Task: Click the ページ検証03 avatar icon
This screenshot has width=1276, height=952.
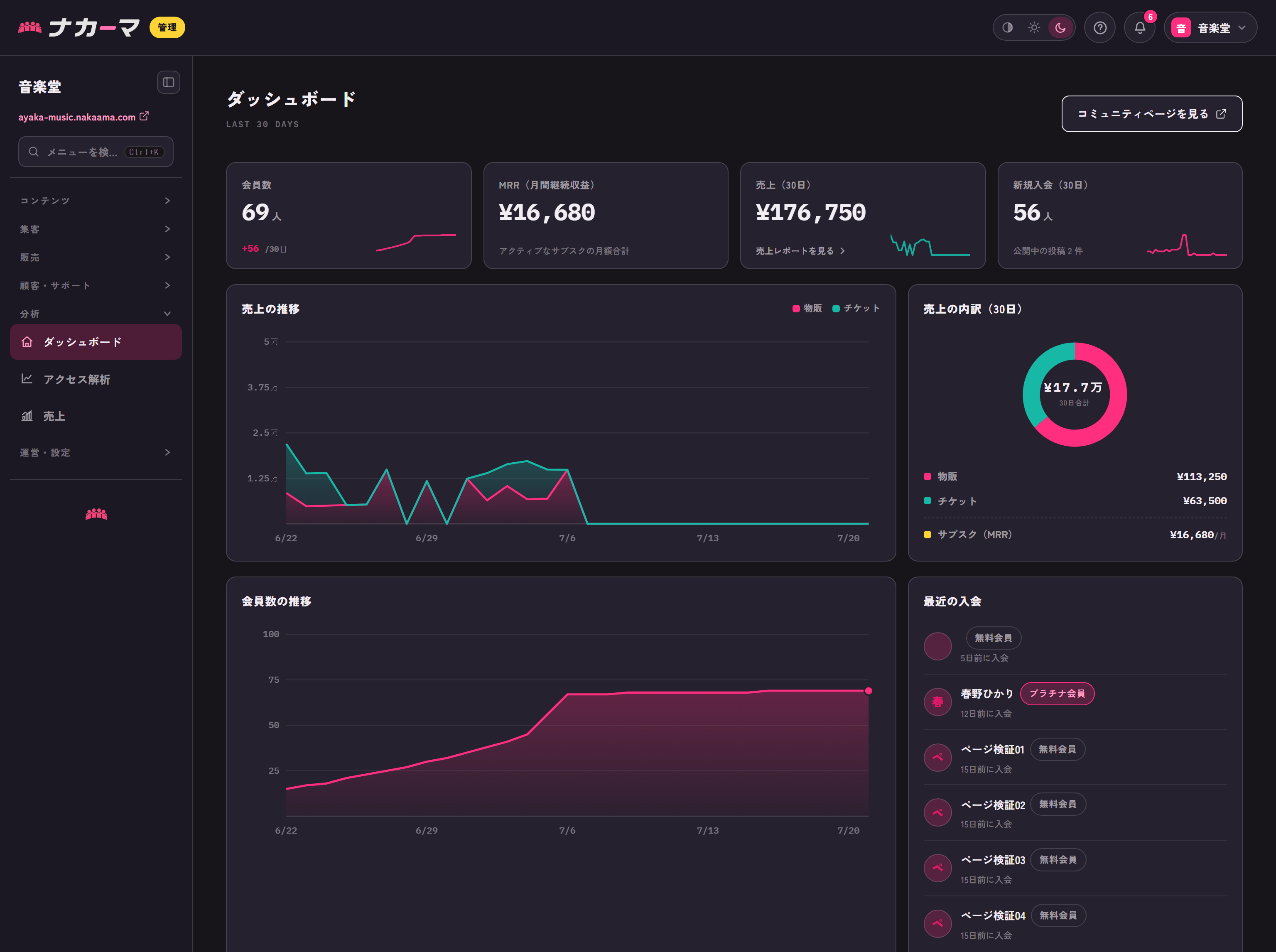Action: [x=938, y=868]
